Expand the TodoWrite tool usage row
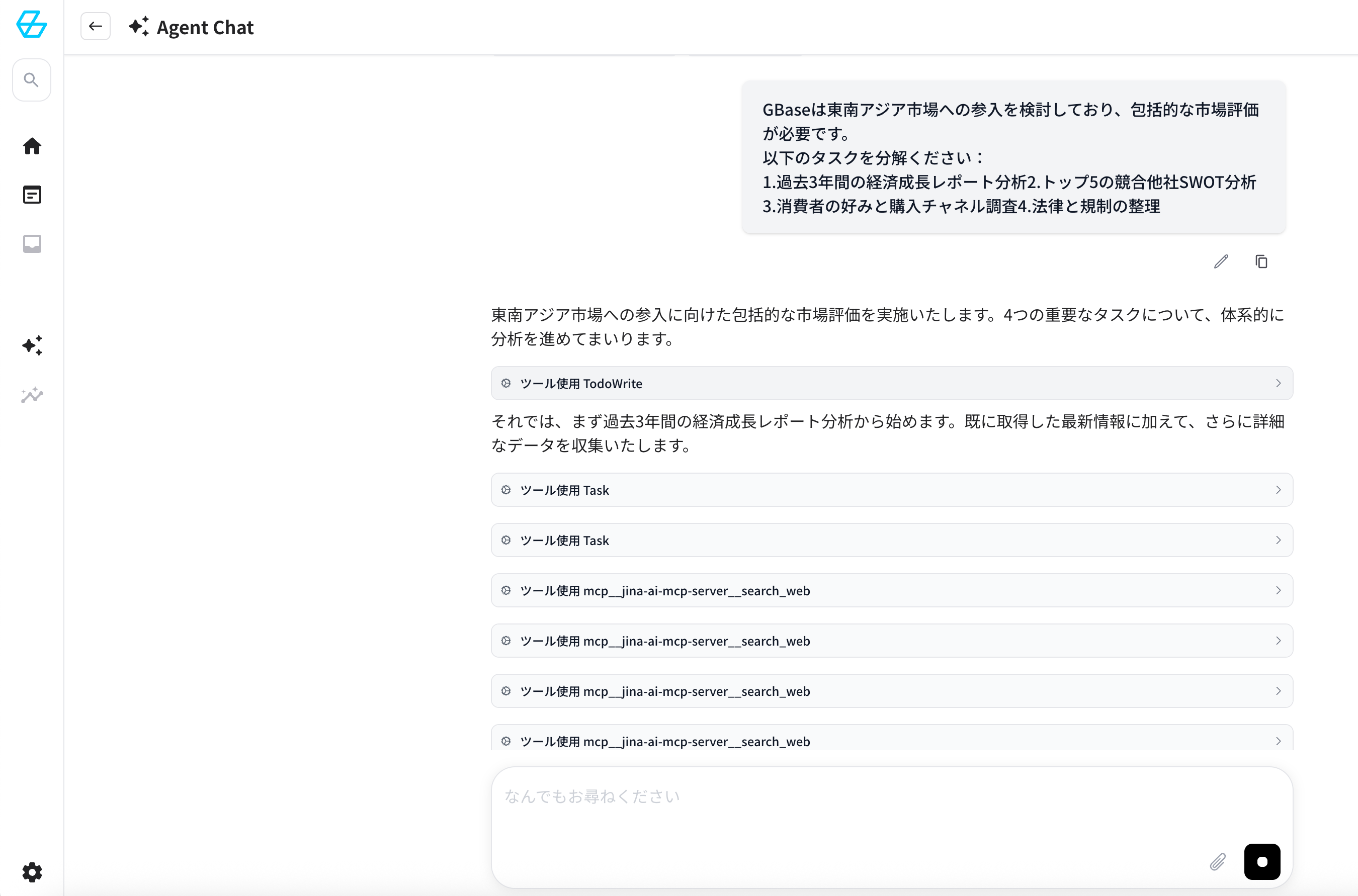1358x896 pixels. (x=892, y=384)
